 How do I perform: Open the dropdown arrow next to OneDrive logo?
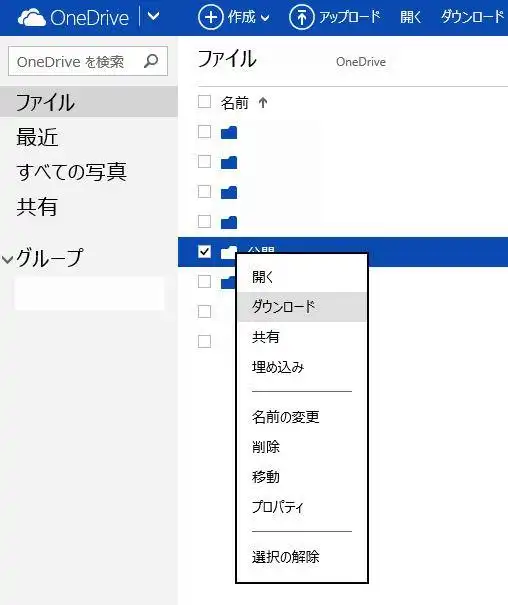pyautogui.click(x=154, y=17)
